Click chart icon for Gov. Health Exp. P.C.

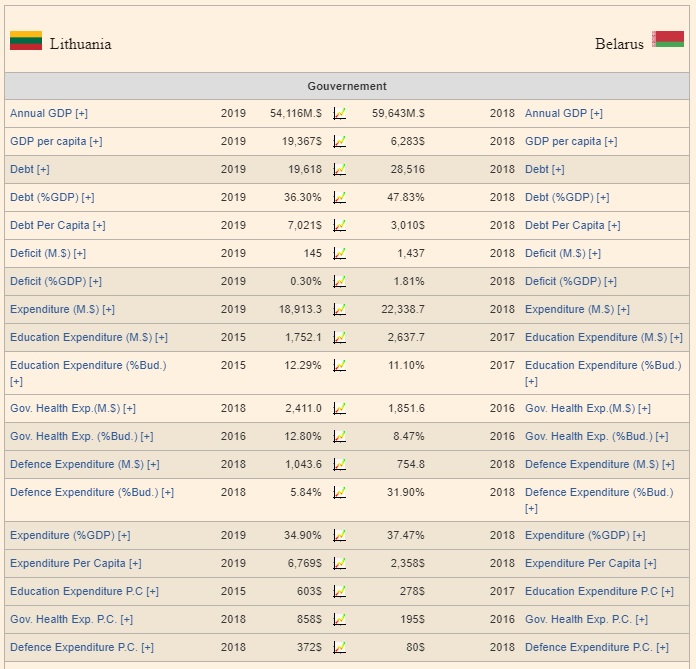coord(340,619)
